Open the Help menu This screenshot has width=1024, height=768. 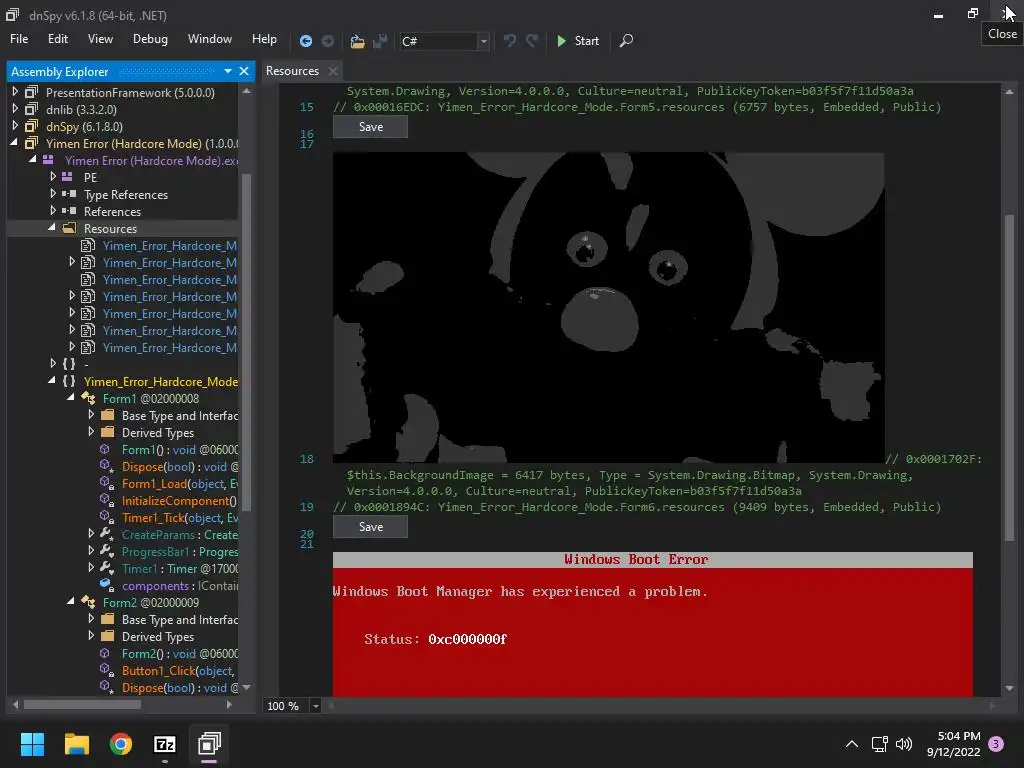pyautogui.click(x=264, y=39)
